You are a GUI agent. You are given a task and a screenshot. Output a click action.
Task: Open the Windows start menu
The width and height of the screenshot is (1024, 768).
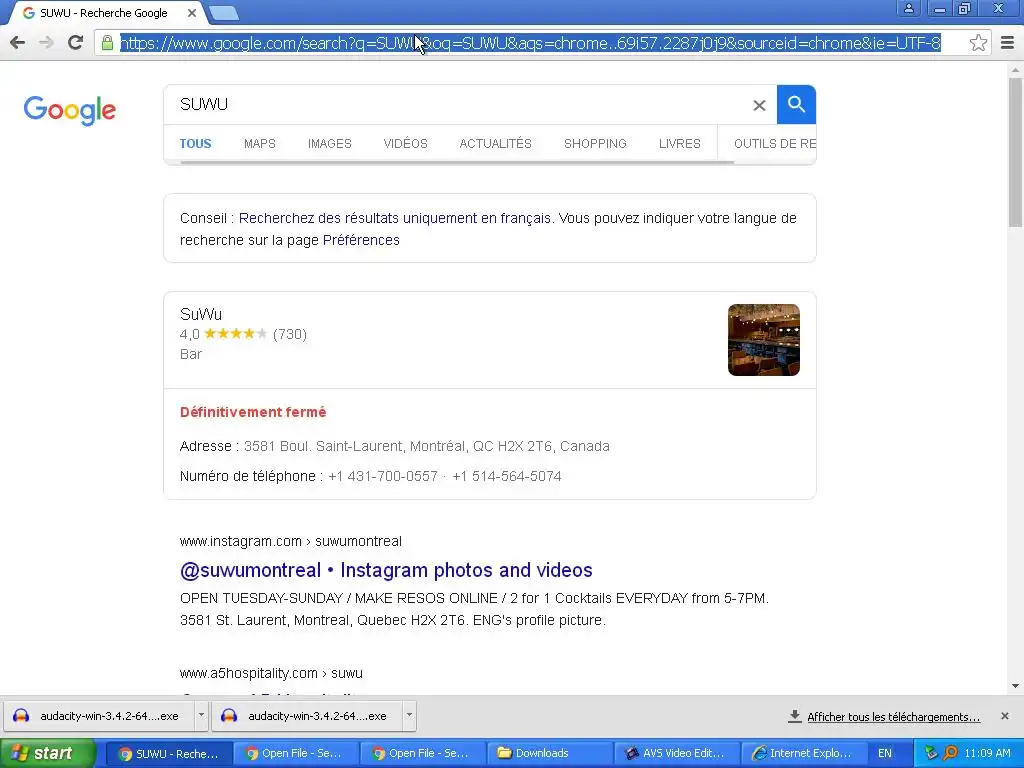48,754
